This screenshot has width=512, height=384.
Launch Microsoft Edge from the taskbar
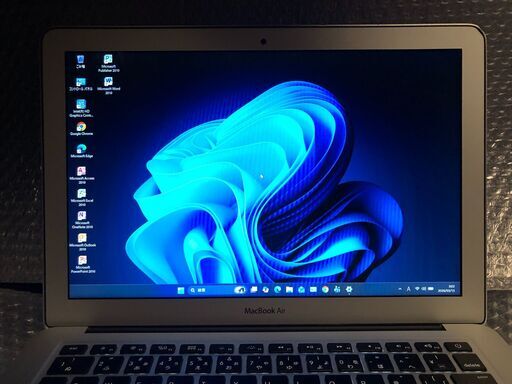tap(277, 290)
